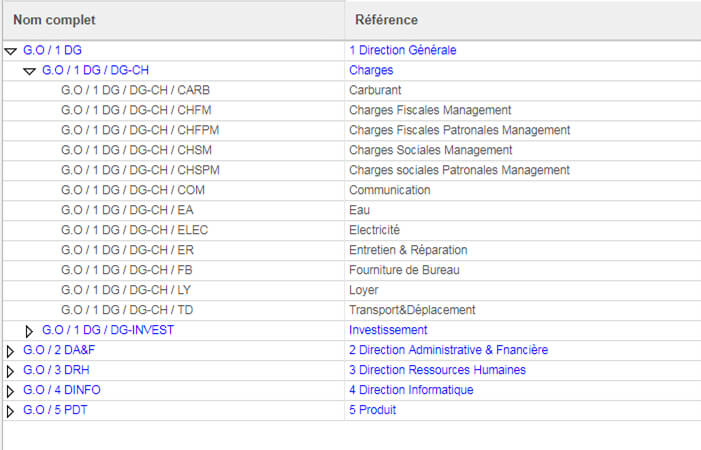The width and height of the screenshot is (701, 450).
Task: Expand the G.O / 2 DA&F node
Action: click(x=11, y=351)
